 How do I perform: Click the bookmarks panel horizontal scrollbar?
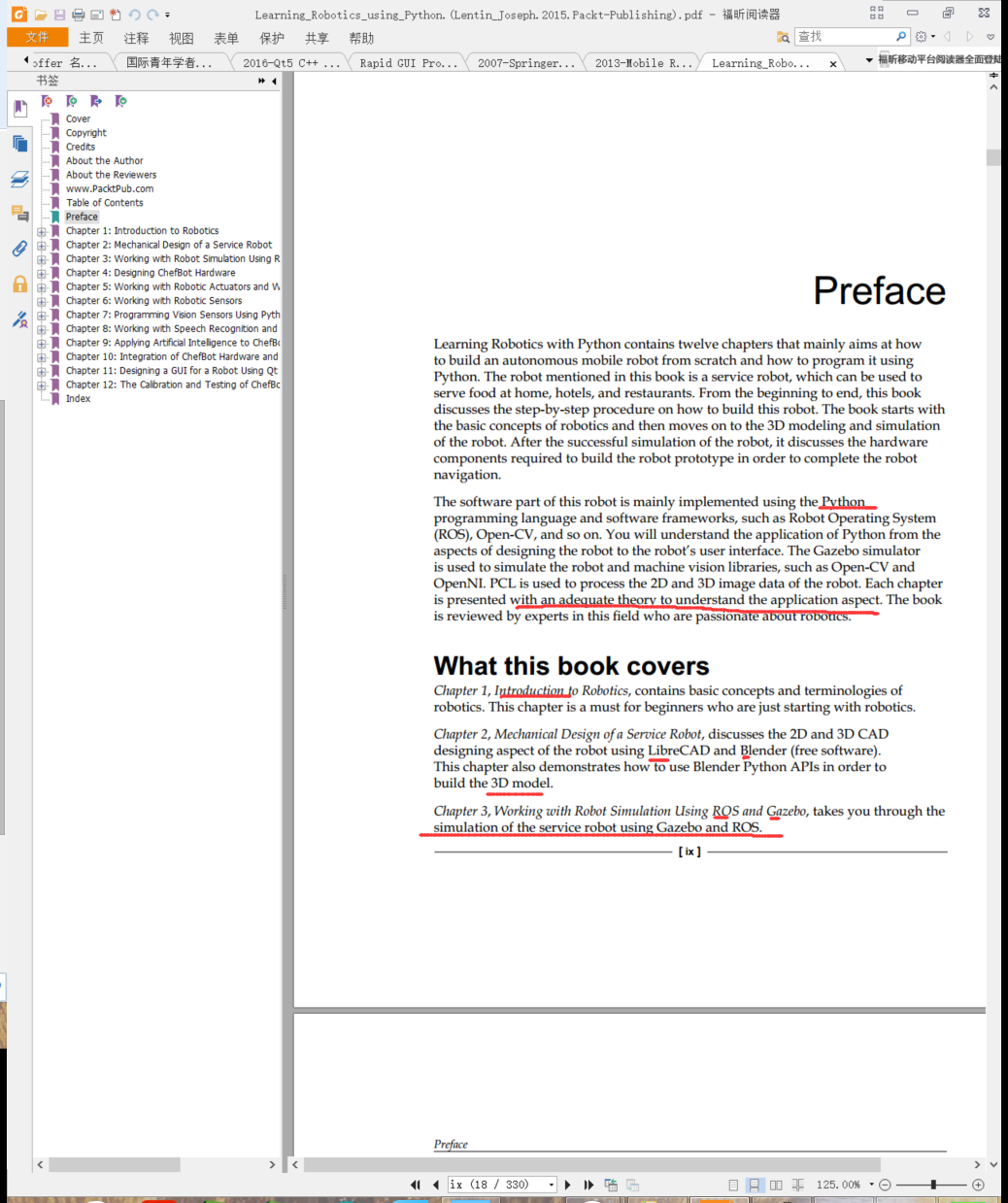point(114,1164)
